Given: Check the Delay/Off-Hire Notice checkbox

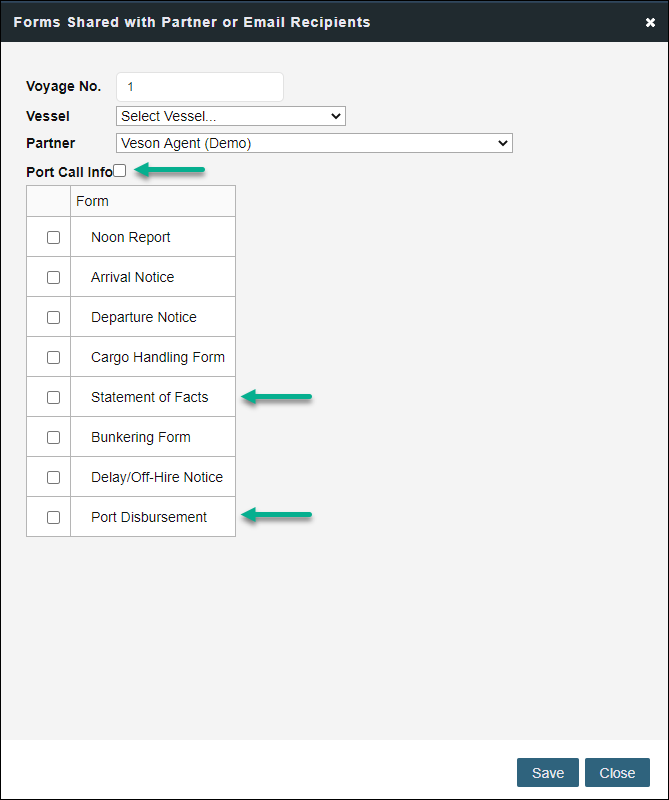Looking at the screenshot, I should pyautogui.click(x=53, y=477).
